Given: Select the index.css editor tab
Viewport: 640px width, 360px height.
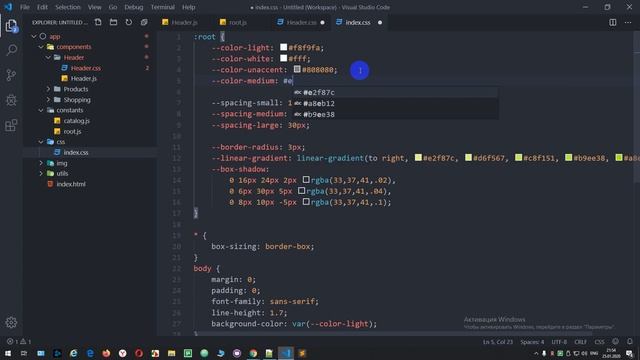Looking at the screenshot, I should [358, 22].
